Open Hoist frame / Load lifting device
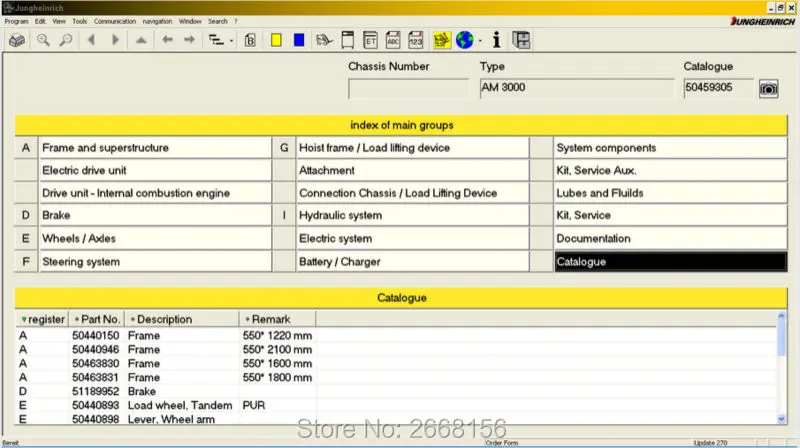The image size is (800, 448). coord(413,148)
